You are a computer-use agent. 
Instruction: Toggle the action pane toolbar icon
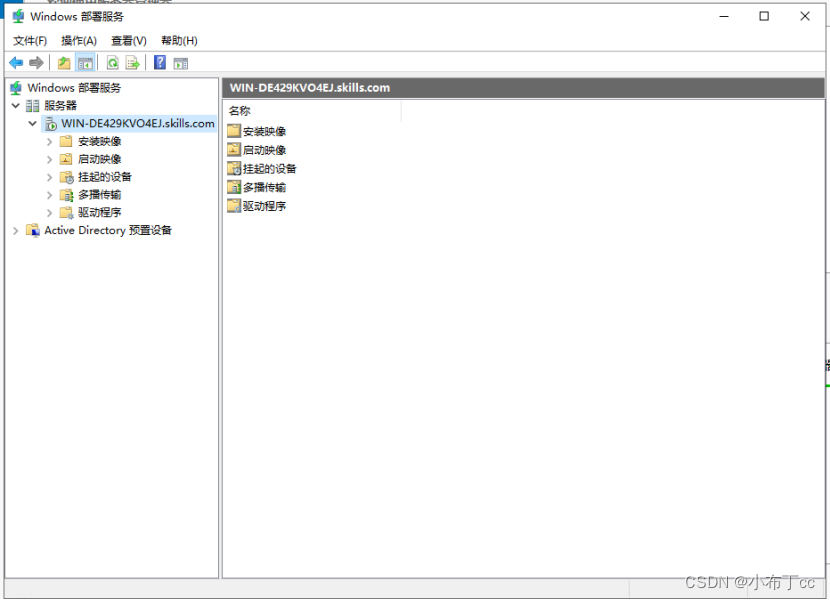(181, 64)
